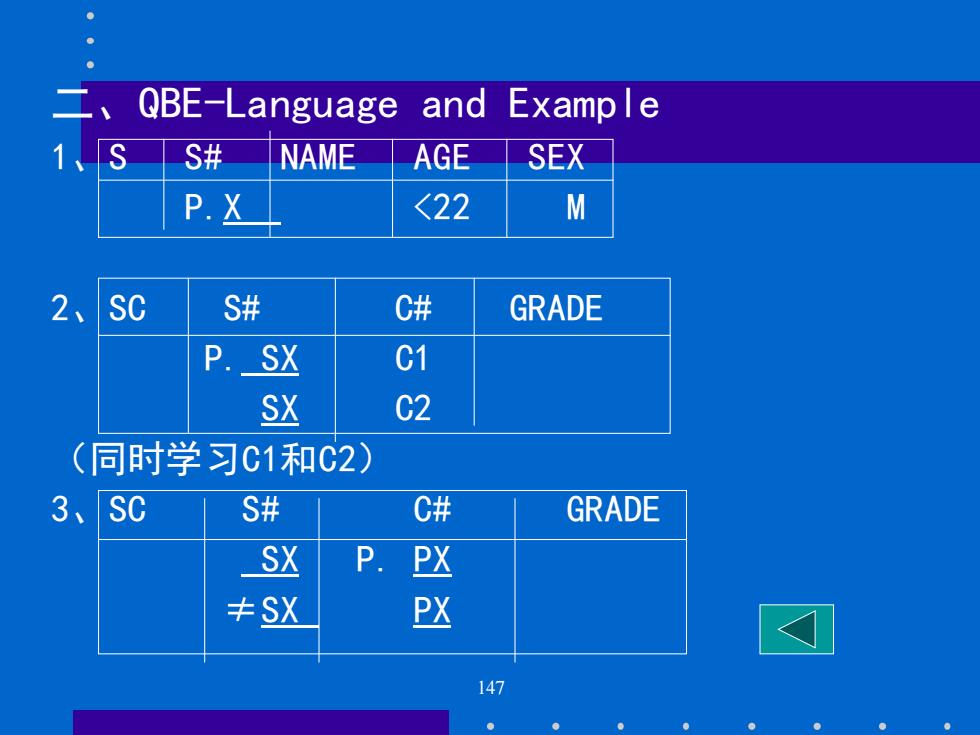Screen dimensions: 980x735
Task: Click the 'SC' header of example 3
Action: (x=127, y=509)
